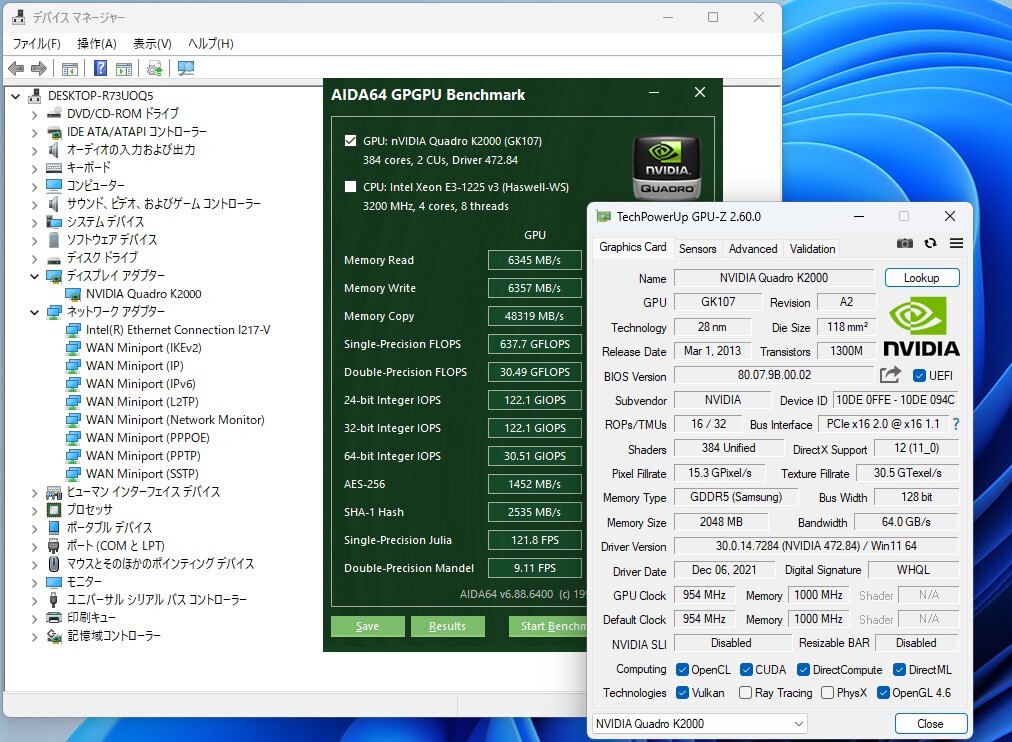Toggle the CUDA checkbox
The width and height of the screenshot is (1012, 742).
click(x=746, y=670)
